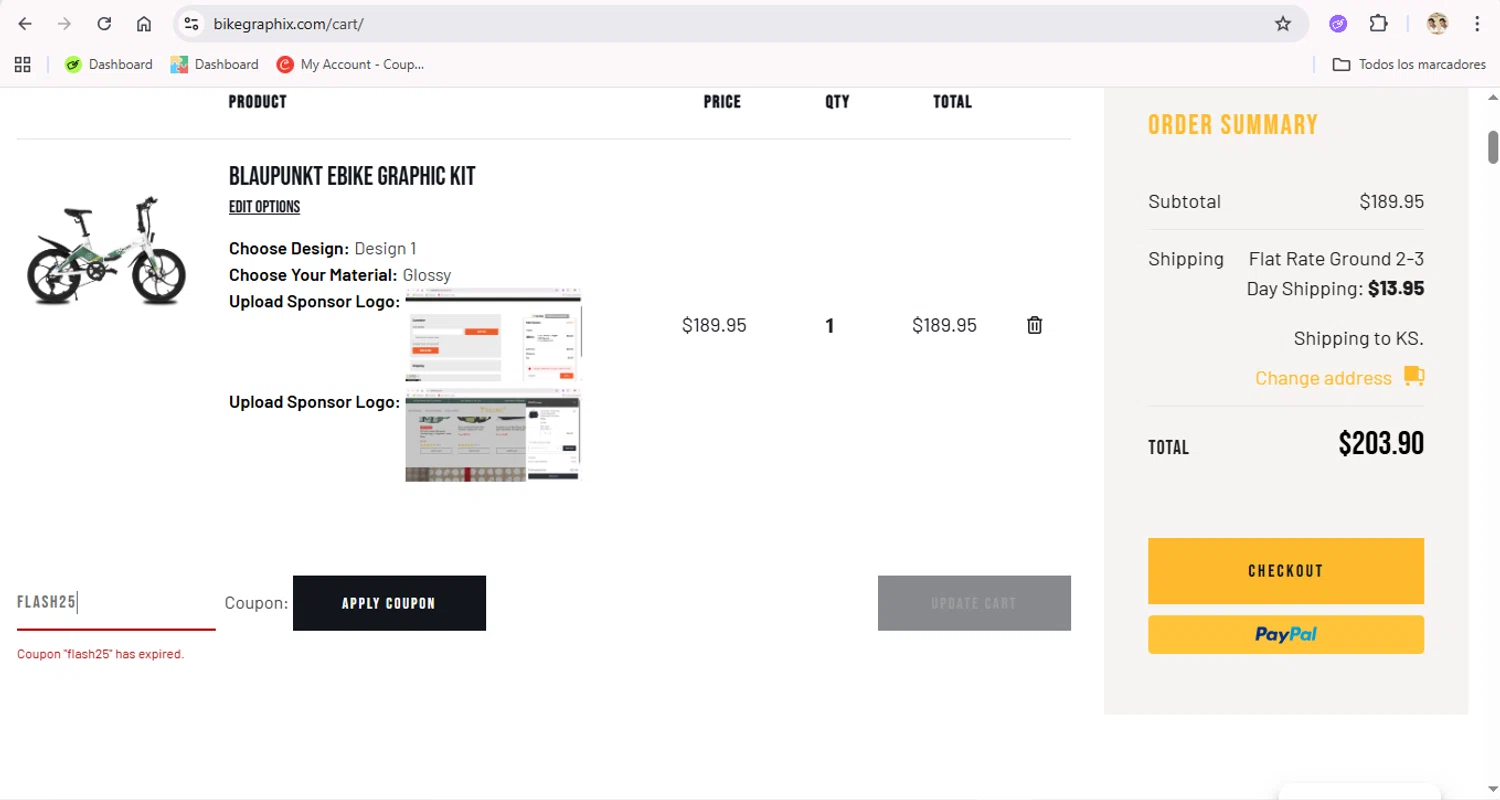Viewport: 1500px width, 800px height.
Task: Click the quantity value 1
Action: [x=830, y=326]
